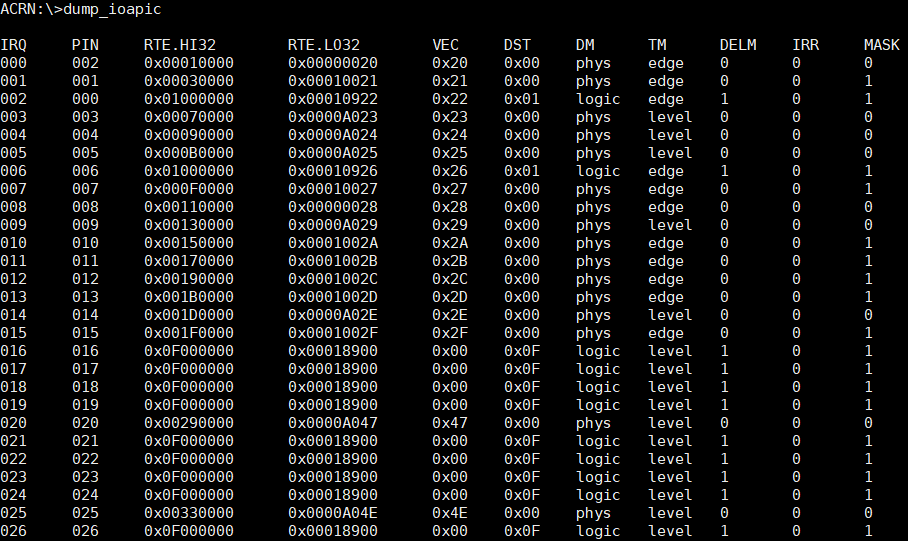Click RTE.HI32 value 0x00030000
Image resolution: width=908 pixels, height=541 pixels.
pos(189,81)
